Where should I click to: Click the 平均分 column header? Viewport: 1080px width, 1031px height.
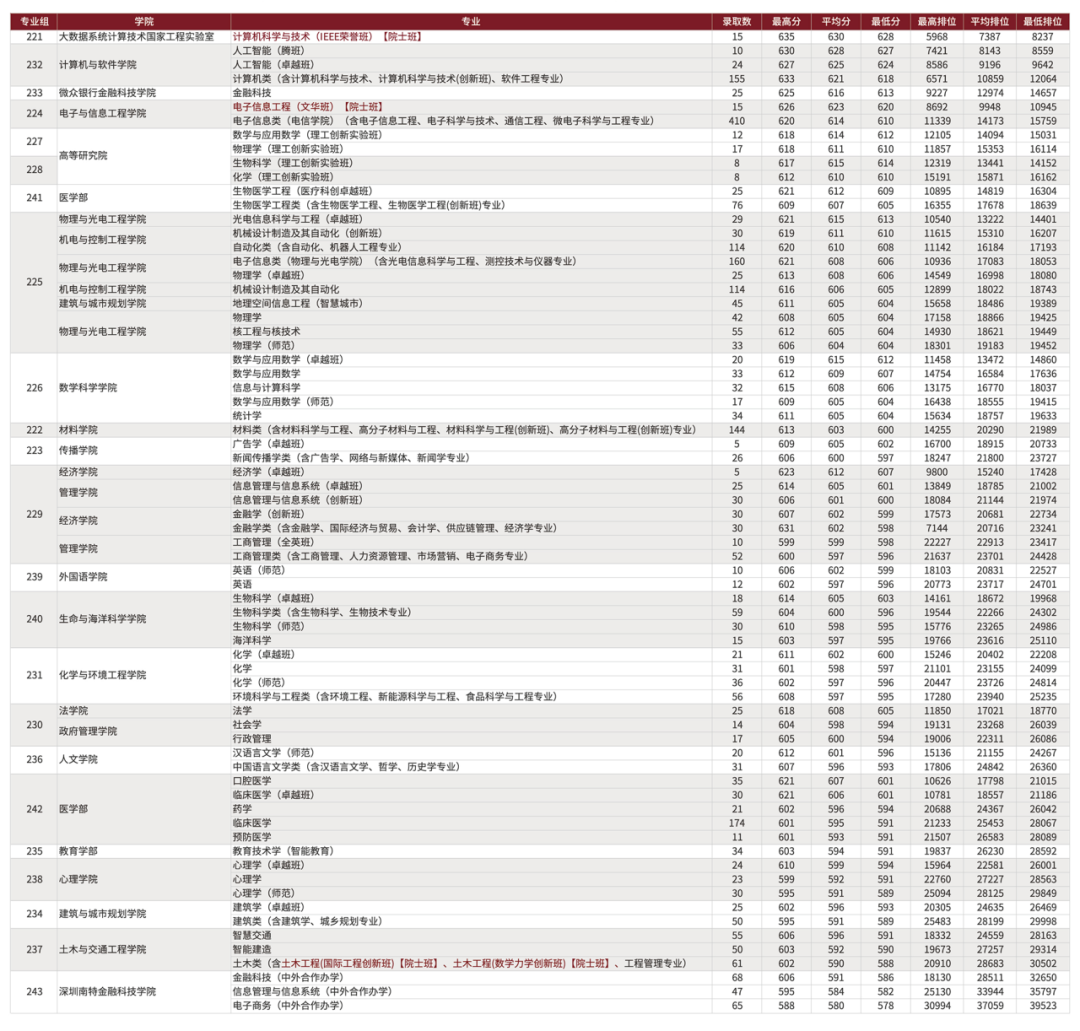pyautogui.click(x=836, y=21)
